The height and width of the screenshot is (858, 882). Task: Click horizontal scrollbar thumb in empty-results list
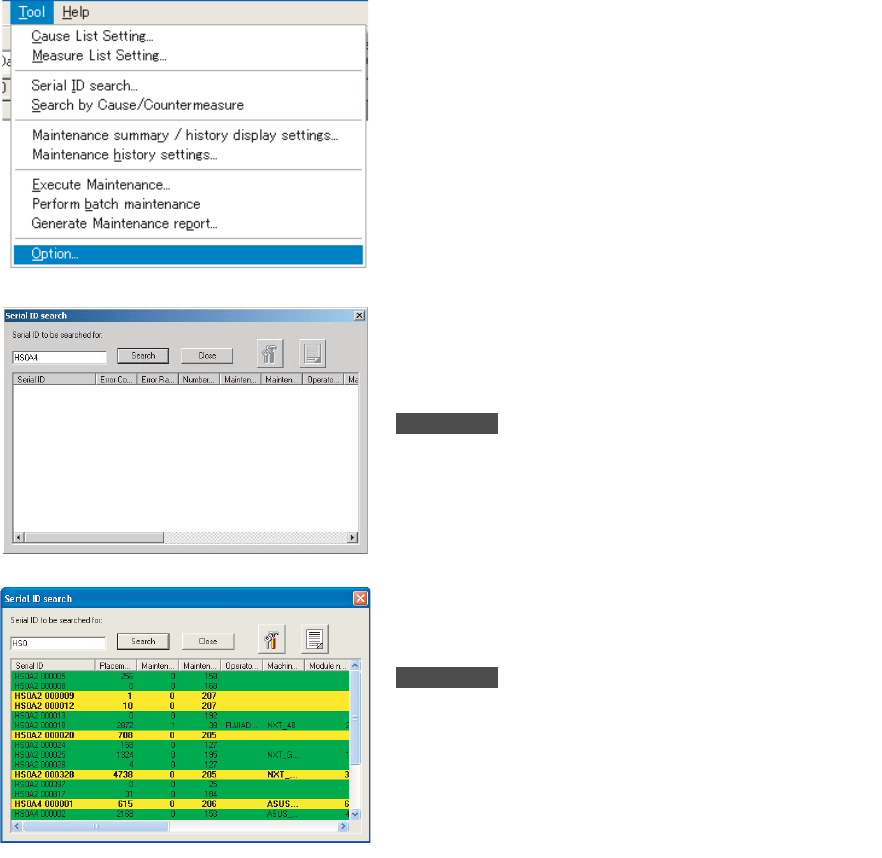93,537
